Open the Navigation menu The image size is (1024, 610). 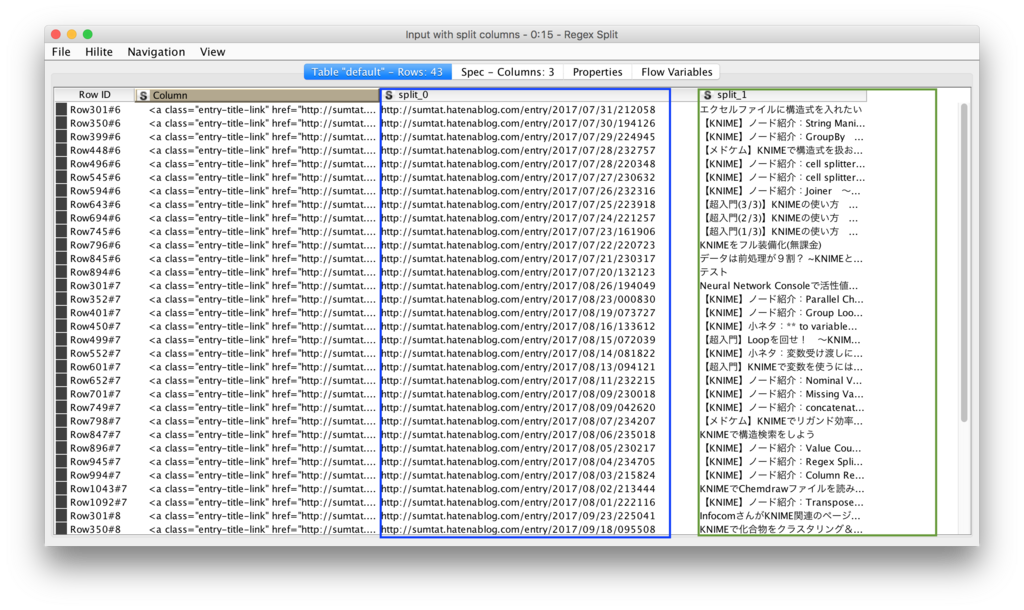coord(156,52)
